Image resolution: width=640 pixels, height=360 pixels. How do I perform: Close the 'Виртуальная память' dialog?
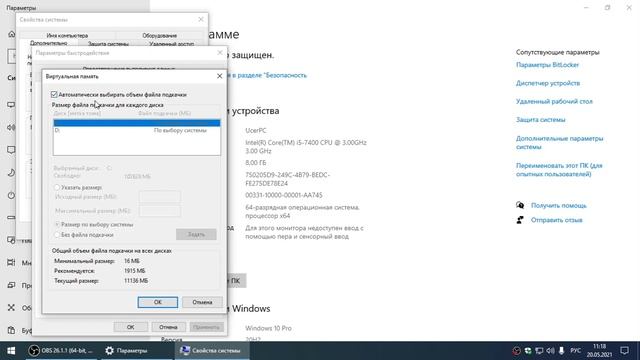219,76
